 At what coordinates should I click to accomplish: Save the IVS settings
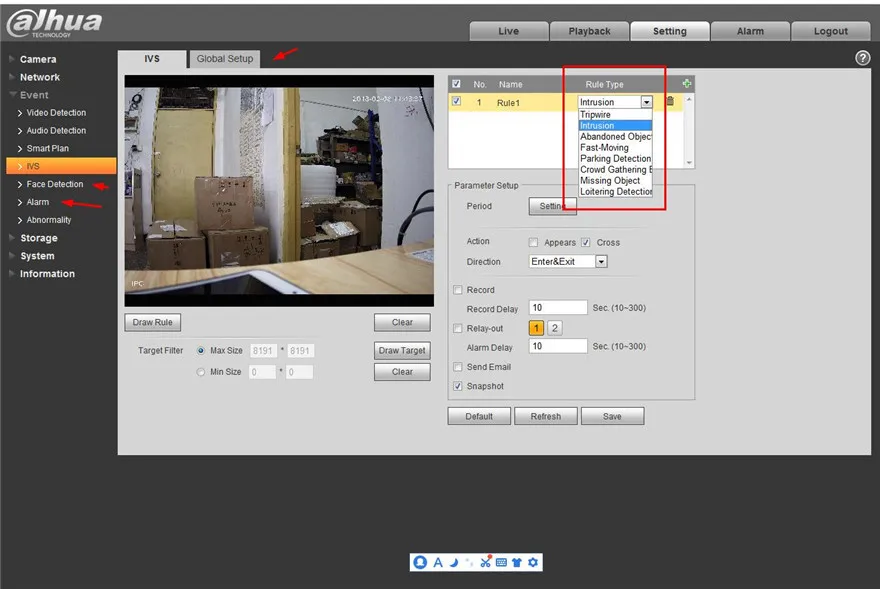(x=612, y=417)
